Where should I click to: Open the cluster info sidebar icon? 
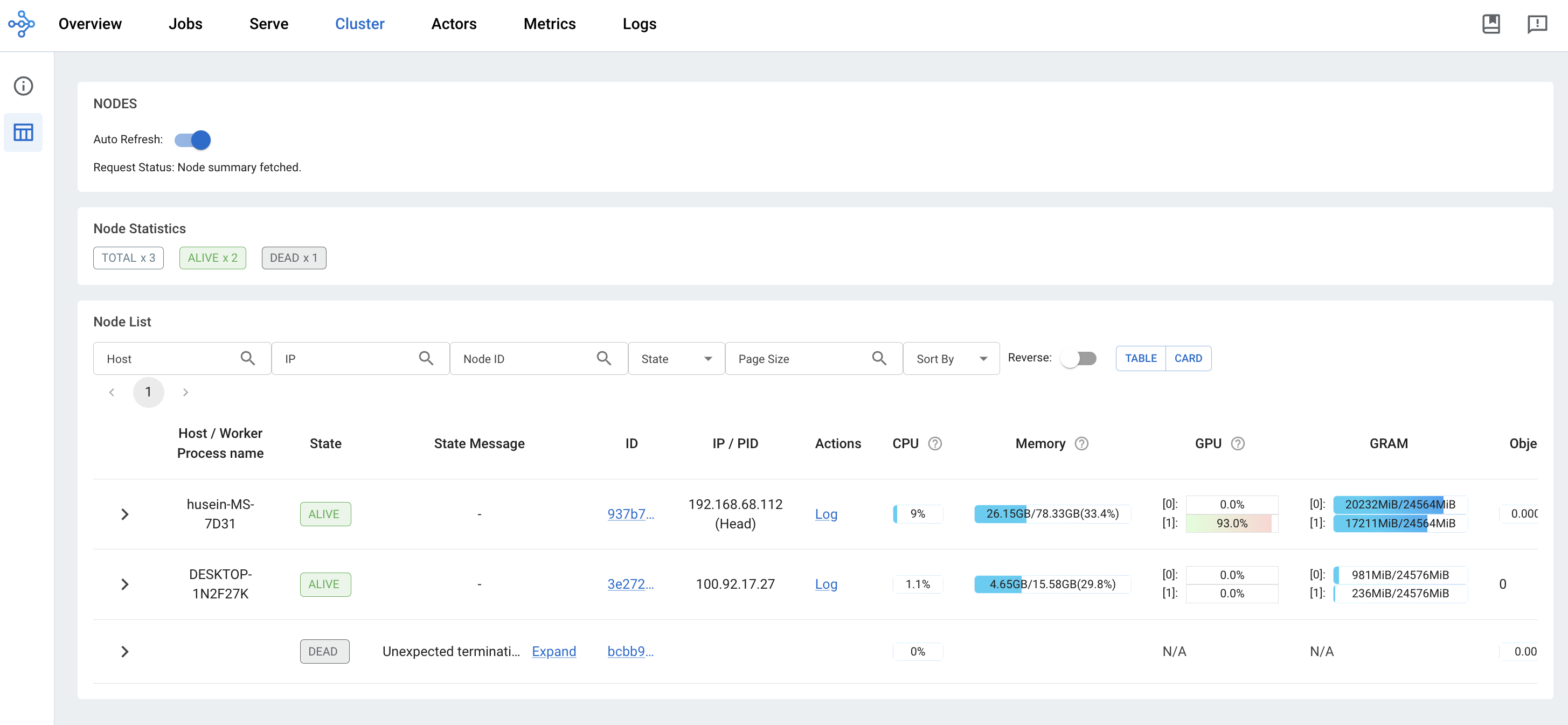tap(23, 86)
